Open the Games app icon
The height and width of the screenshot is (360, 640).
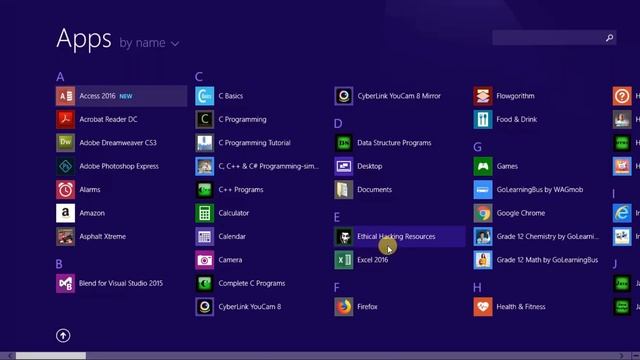(483, 166)
